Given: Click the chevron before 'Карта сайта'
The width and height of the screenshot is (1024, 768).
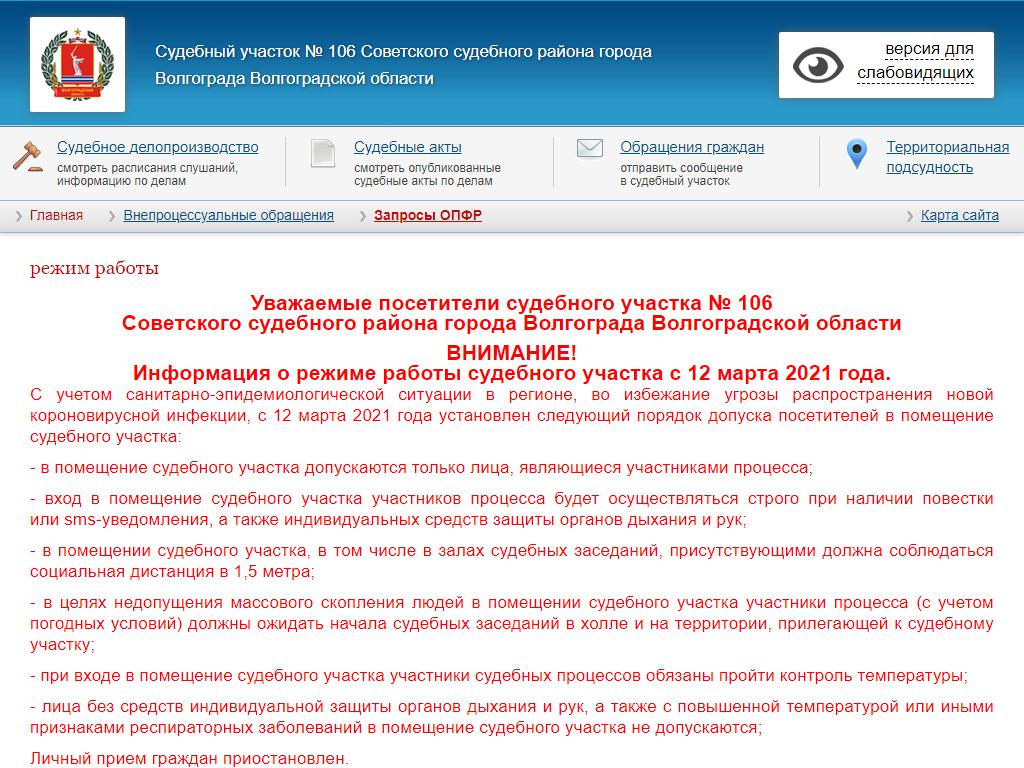Looking at the screenshot, I should [909, 216].
